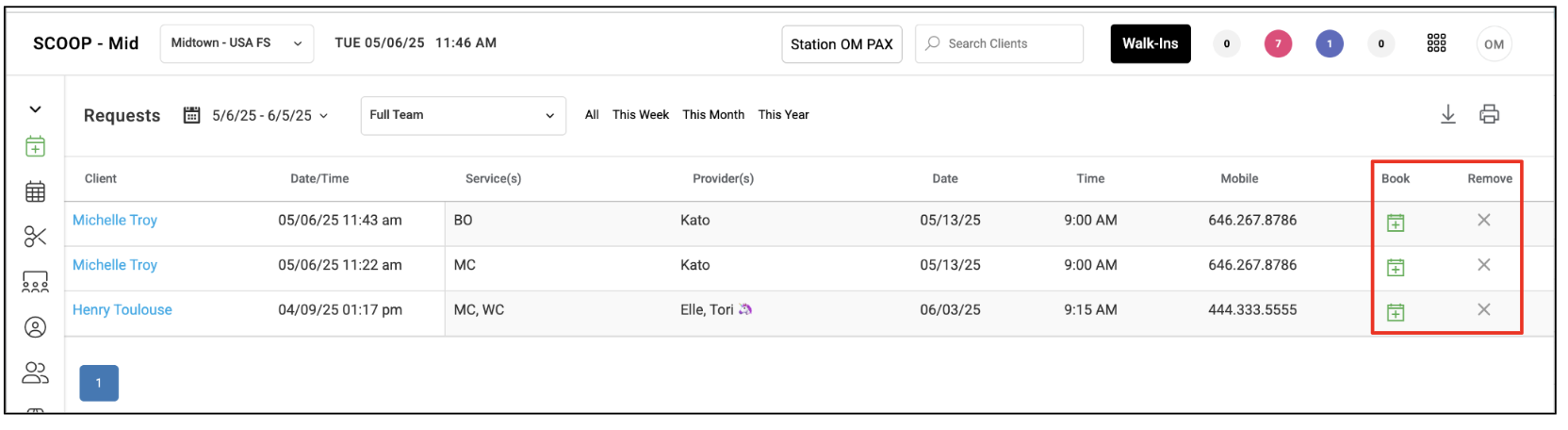
Task: Open the client profile sidebar icon
Action: tap(35, 328)
